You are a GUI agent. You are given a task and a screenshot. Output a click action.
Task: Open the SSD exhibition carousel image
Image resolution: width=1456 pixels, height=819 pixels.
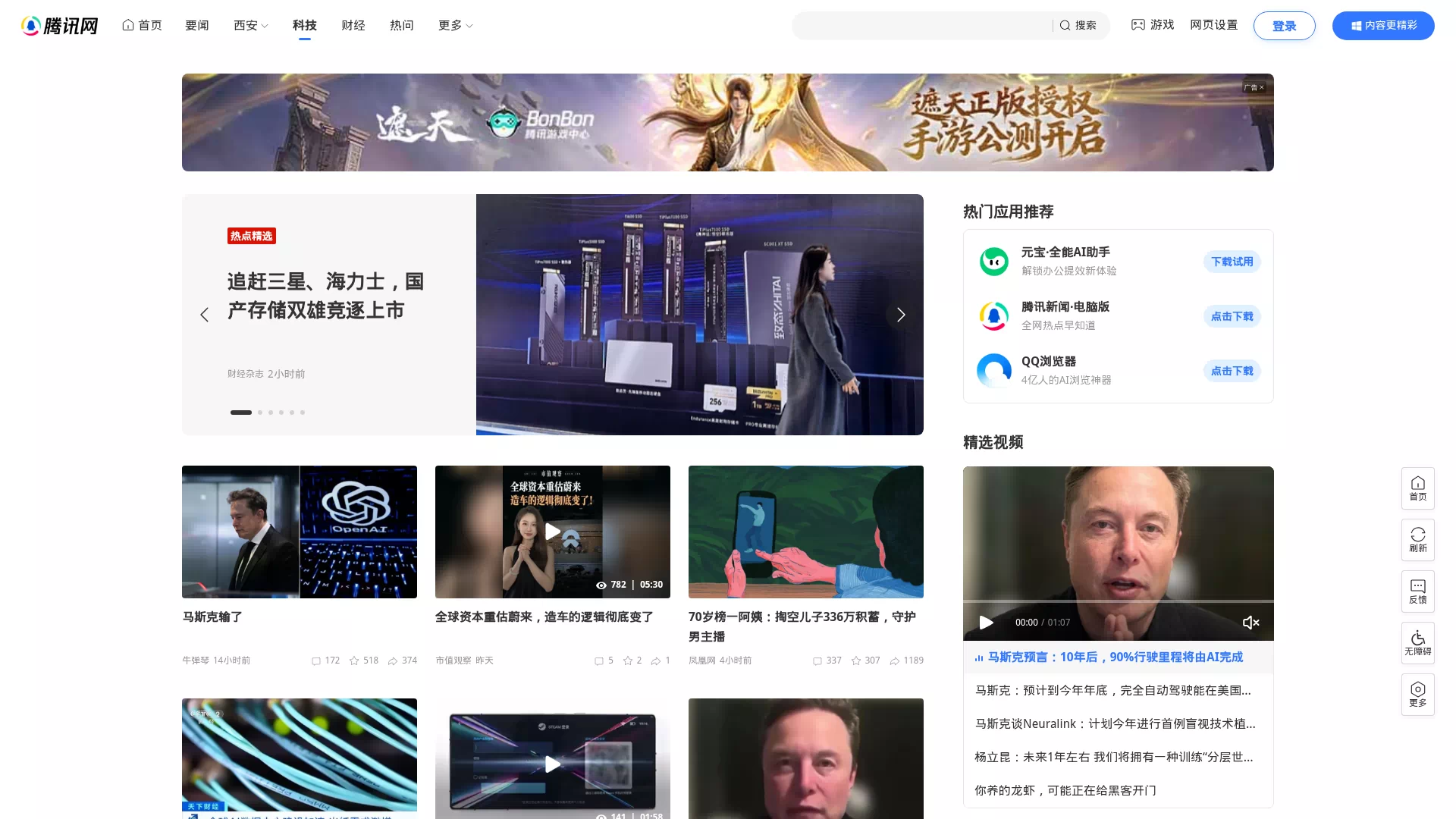[x=700, y=315]
